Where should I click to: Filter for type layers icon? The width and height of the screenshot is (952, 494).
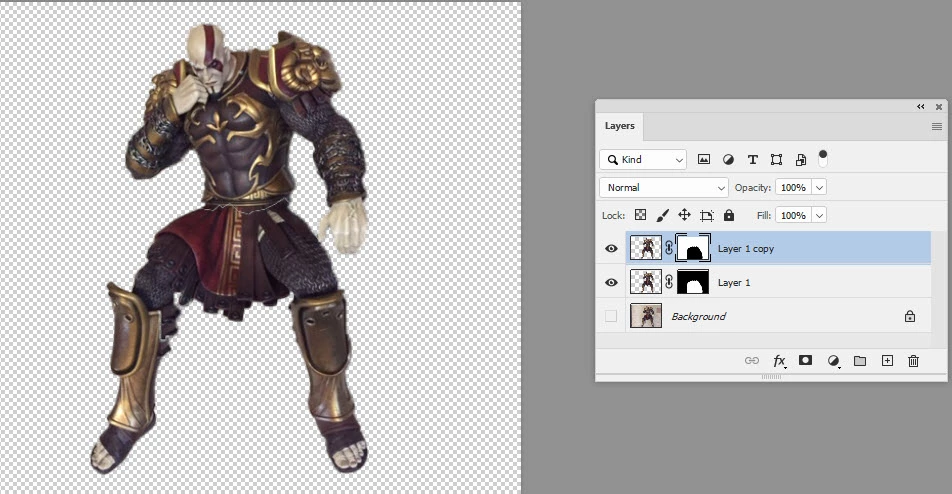pyautogui.click(x=752, y=160)
